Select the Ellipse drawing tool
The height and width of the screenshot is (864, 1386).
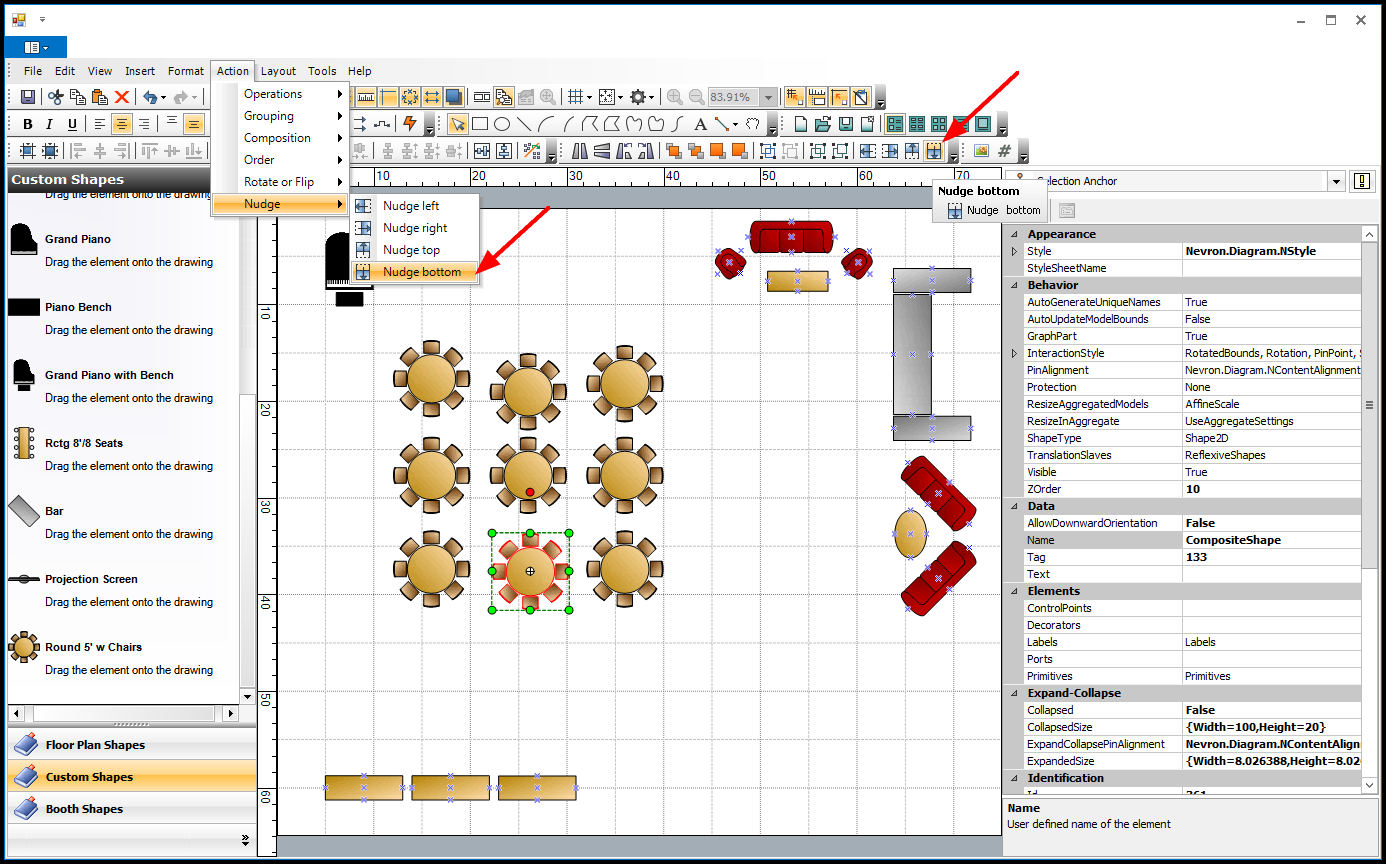[502, 124]
